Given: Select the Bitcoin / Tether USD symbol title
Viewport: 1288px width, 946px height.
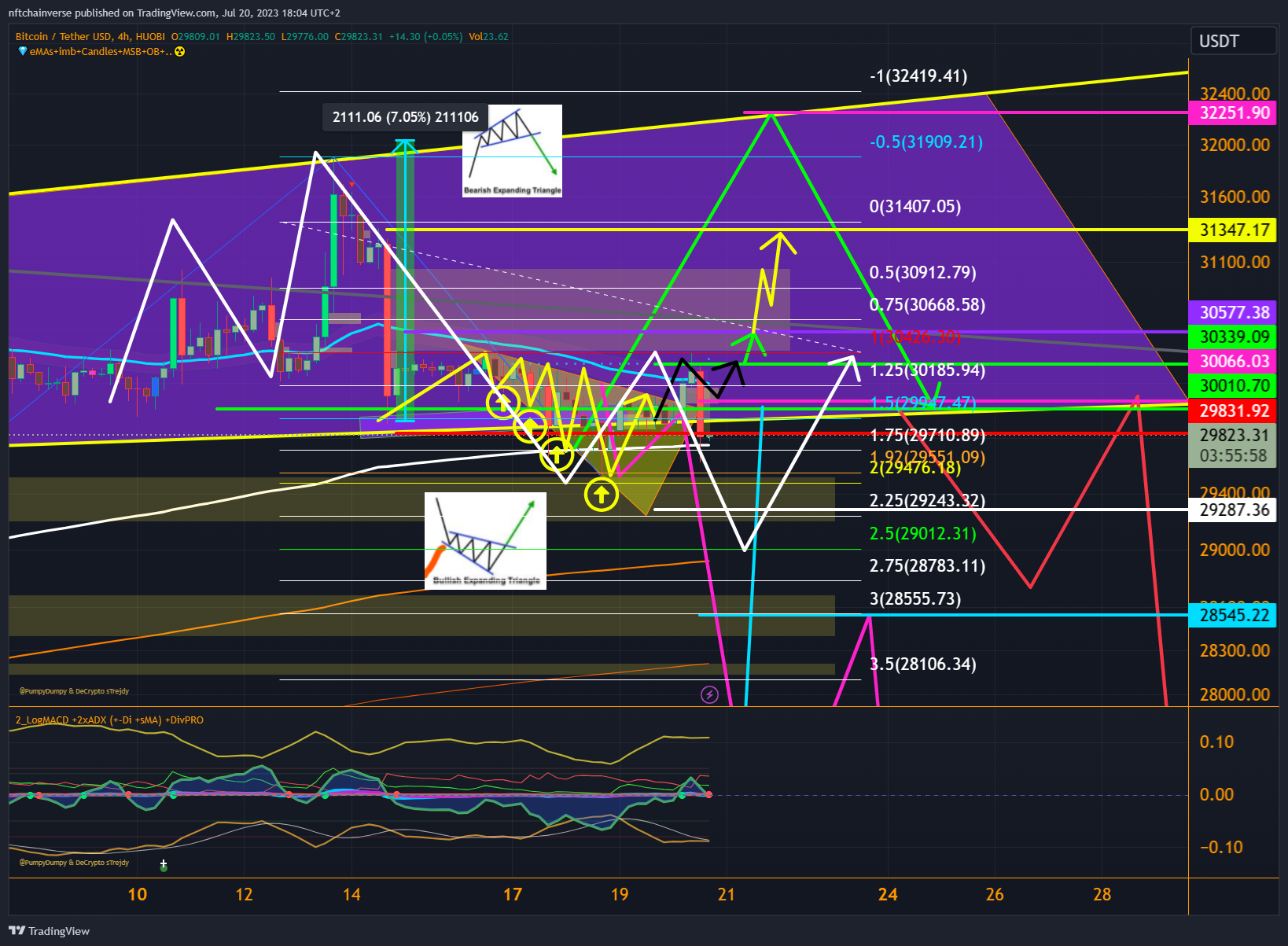Looking at the screenshot, I should (90, 36).
